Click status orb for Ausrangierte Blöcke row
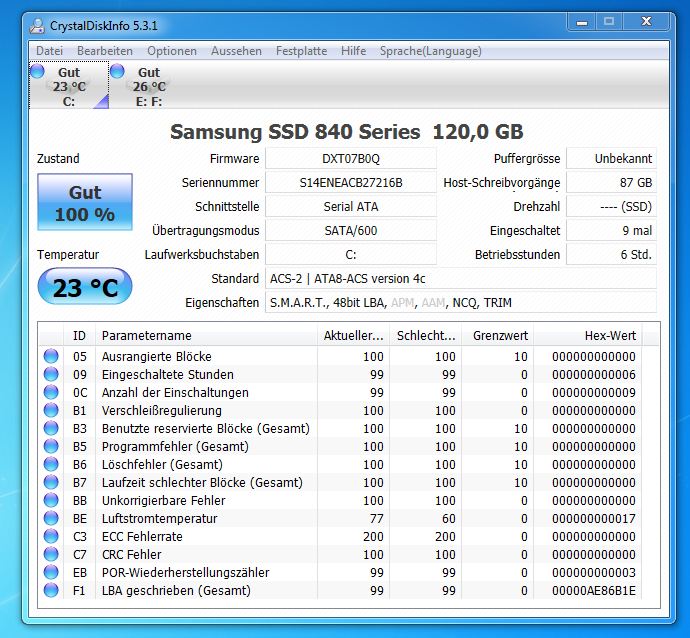The width and height of the screenshot is (690, 638). [x=51, y=356]
